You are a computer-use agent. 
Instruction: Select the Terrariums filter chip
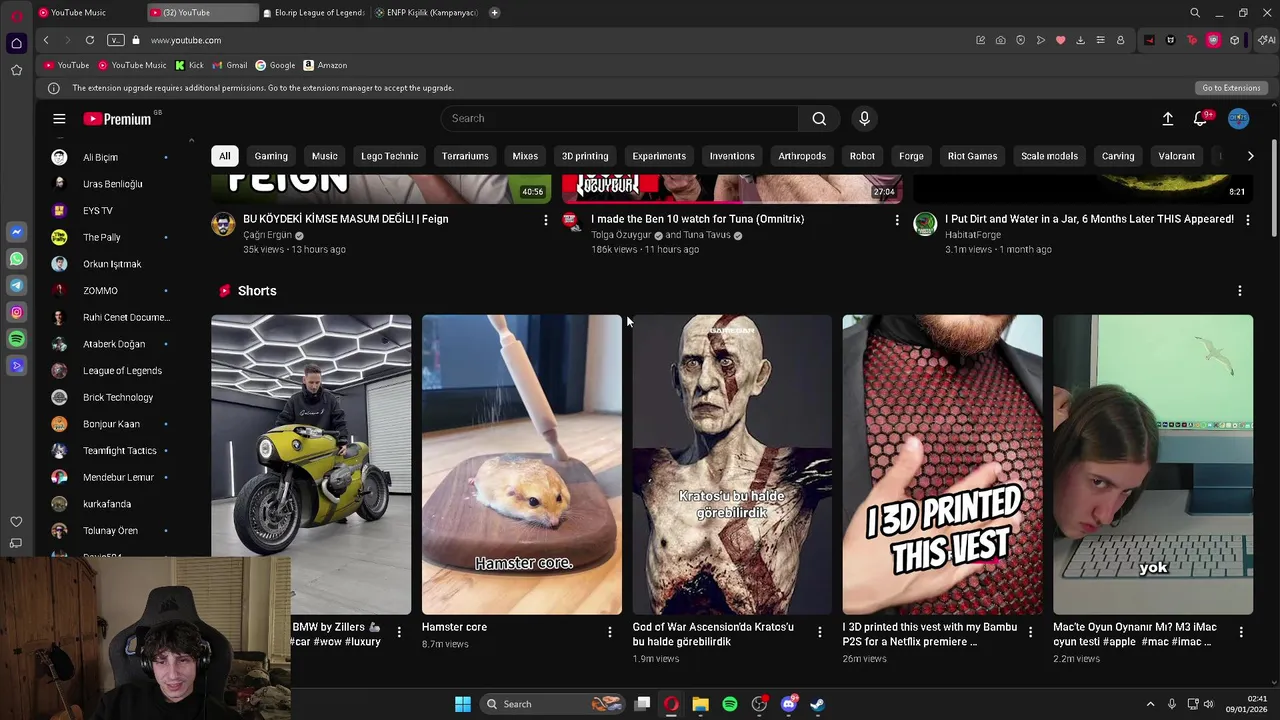click(465, 156)
